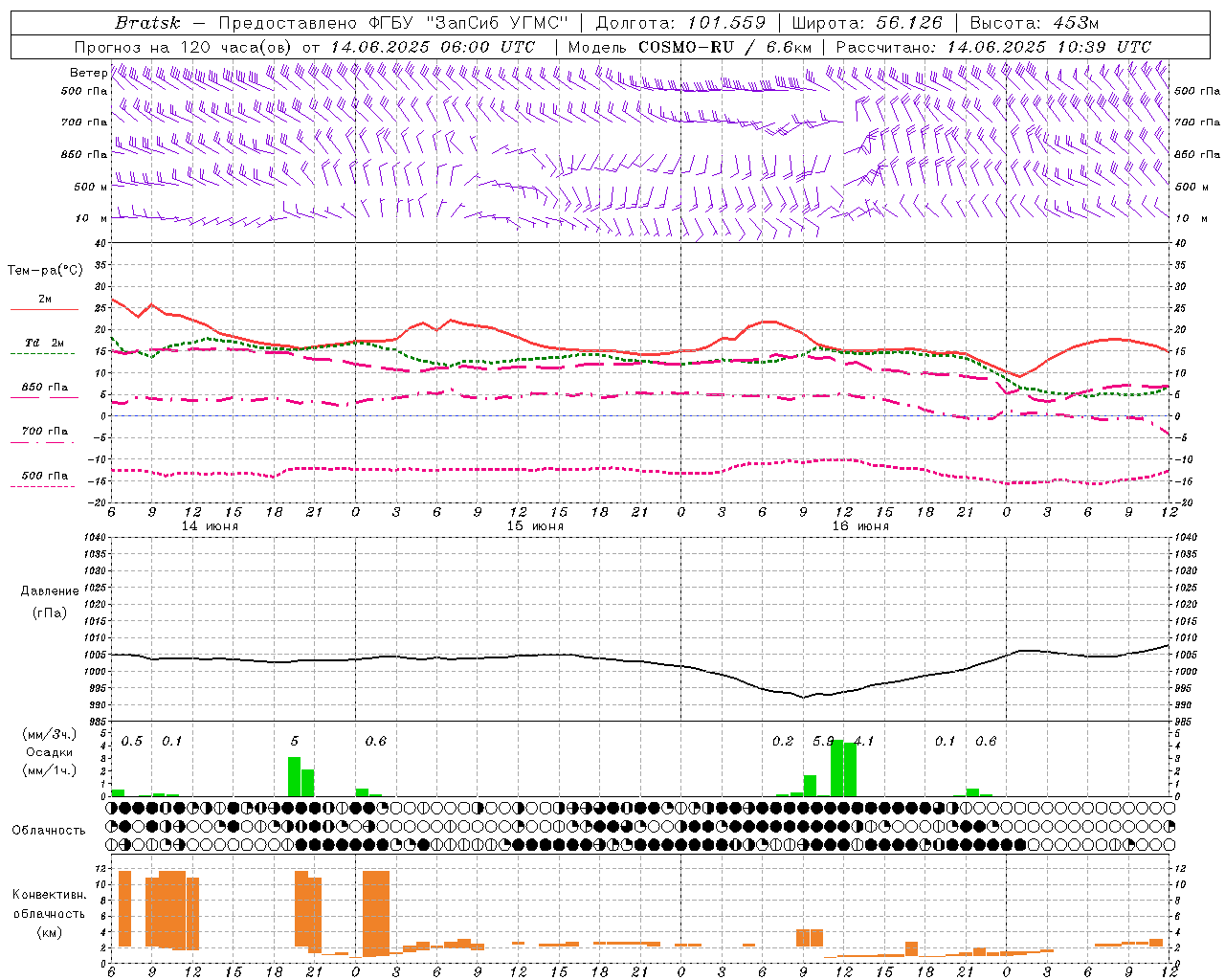Click the 15 июня date label
This screenshot has width=1225, height=980.
tap(535, 526)
